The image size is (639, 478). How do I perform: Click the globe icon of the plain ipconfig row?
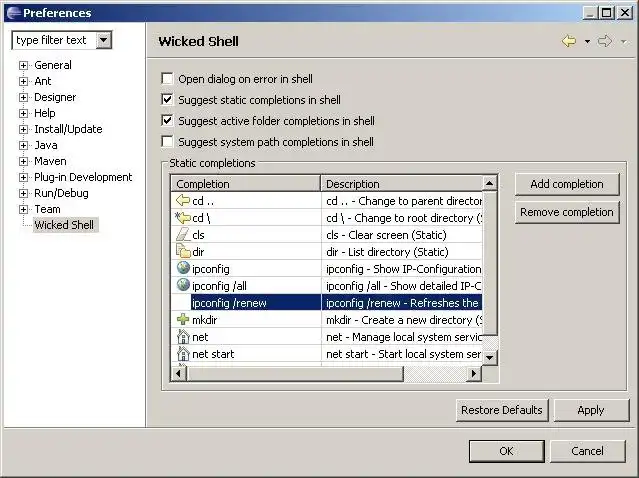coord(183,268)
